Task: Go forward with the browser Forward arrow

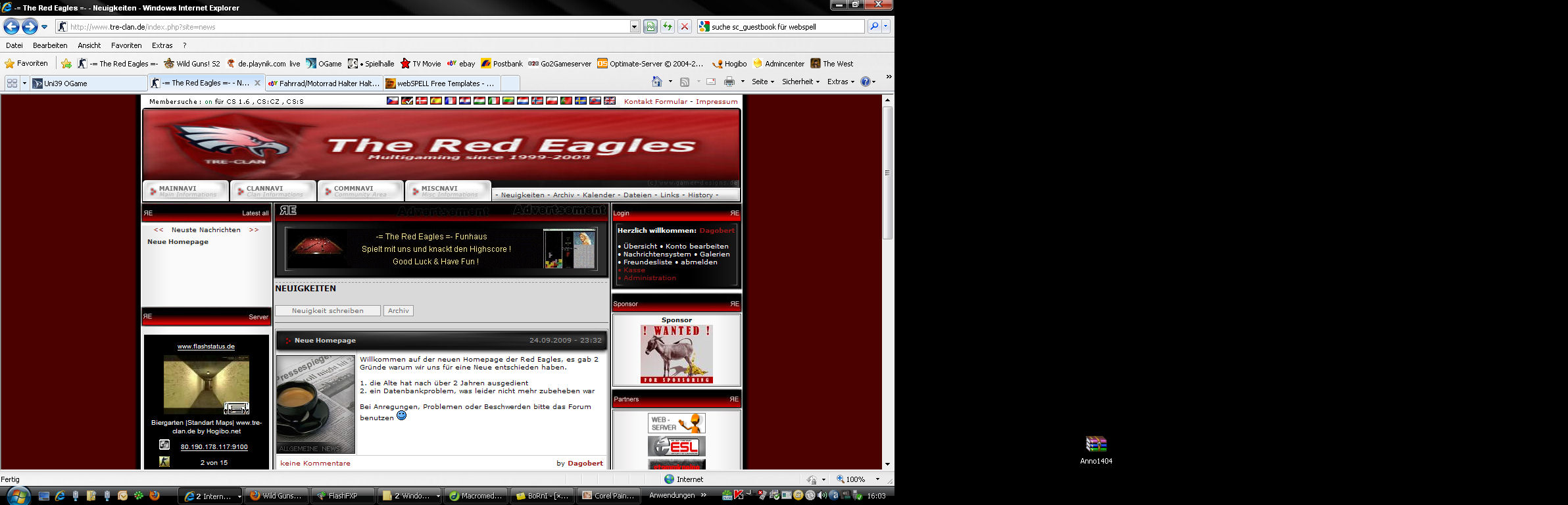Action: [x=30, y=26]
